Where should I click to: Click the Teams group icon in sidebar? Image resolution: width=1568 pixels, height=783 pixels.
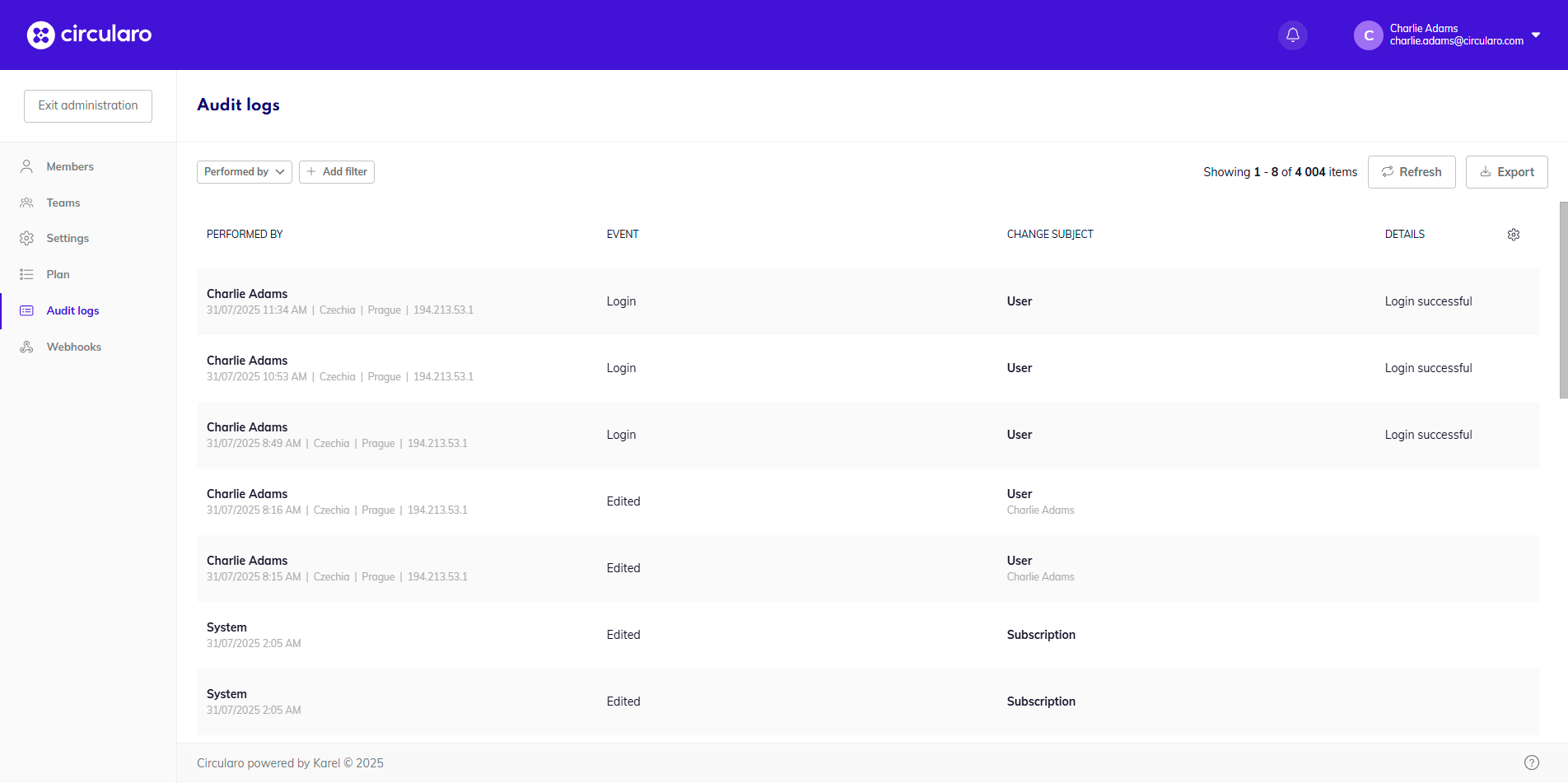click(x=26, y=203)
